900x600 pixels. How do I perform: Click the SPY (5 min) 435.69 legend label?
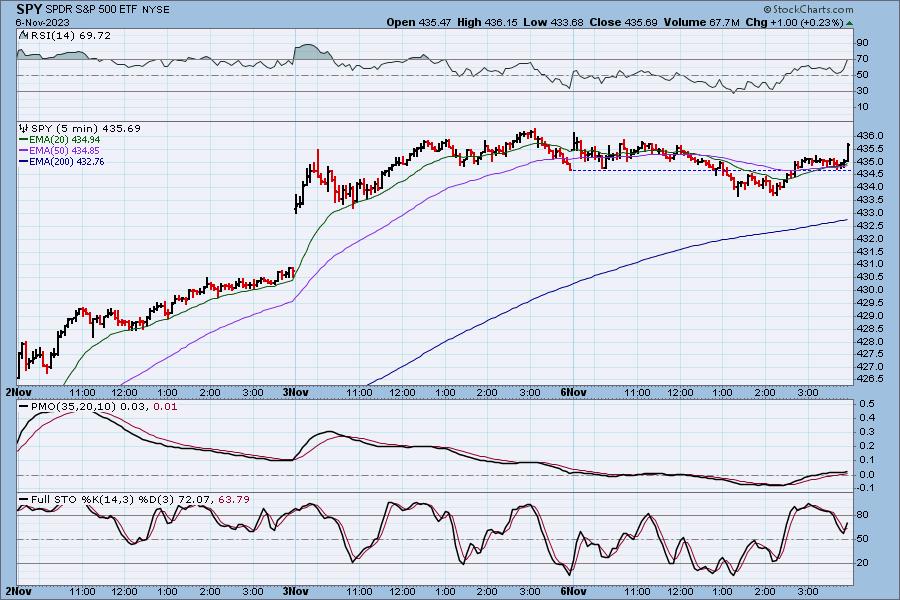(86, 129)
